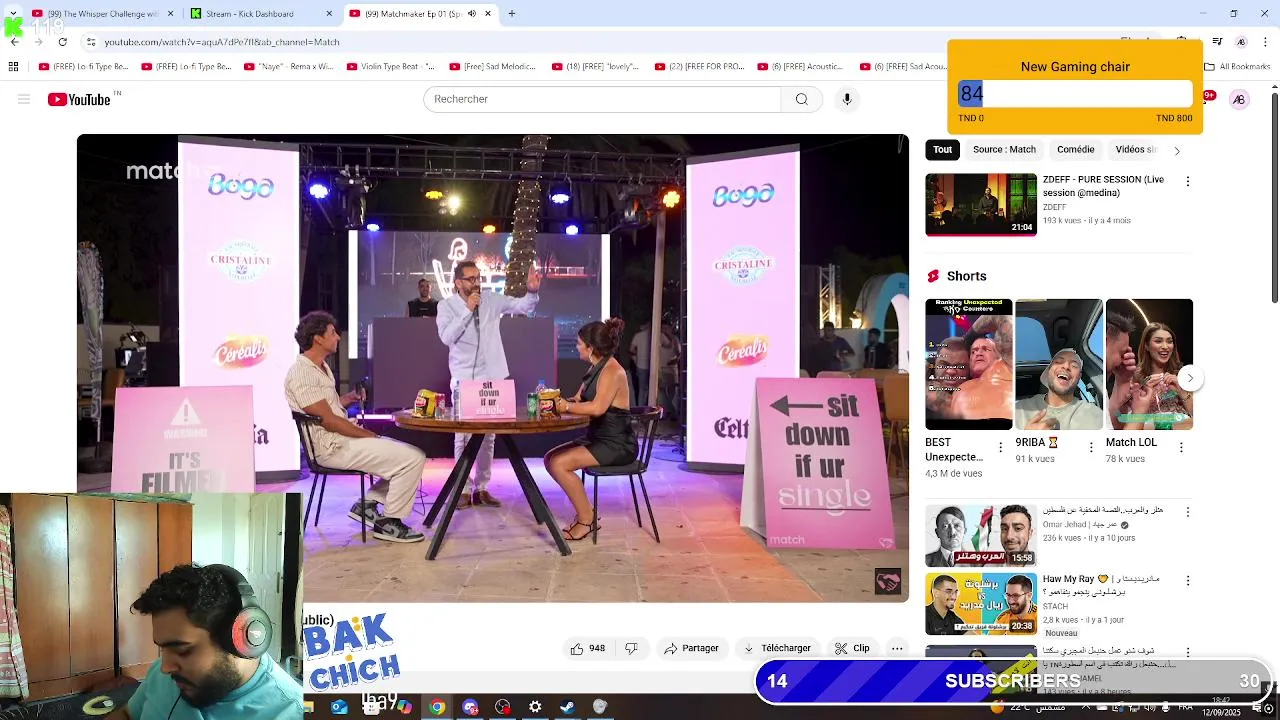Open options for Match LOL short
The width and height of the screenshot is (1280, 720).
point(1181,447)
